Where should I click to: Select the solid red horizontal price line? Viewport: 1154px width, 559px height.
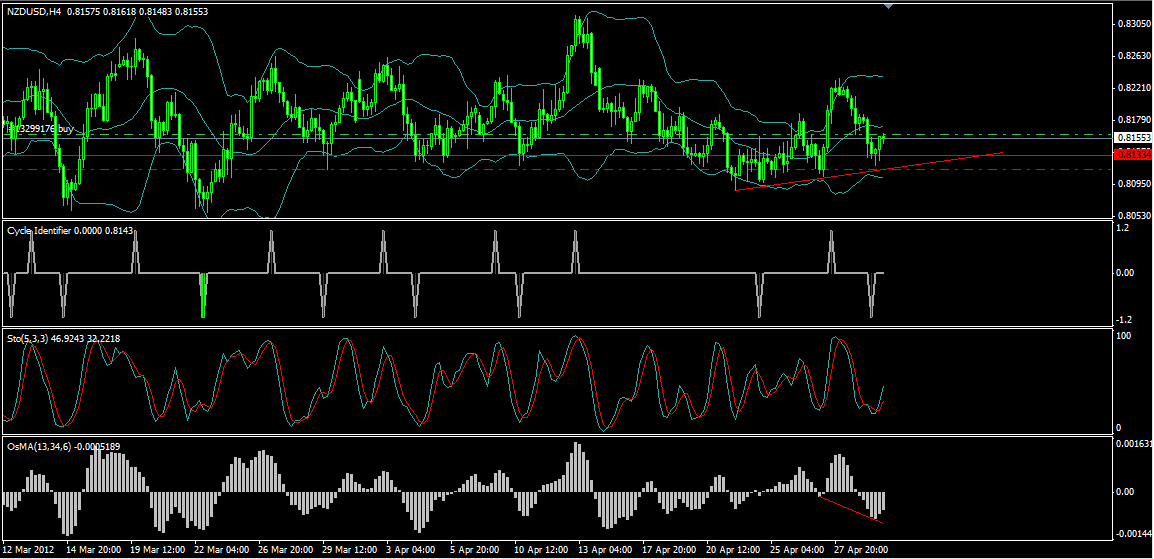(556, 155)
